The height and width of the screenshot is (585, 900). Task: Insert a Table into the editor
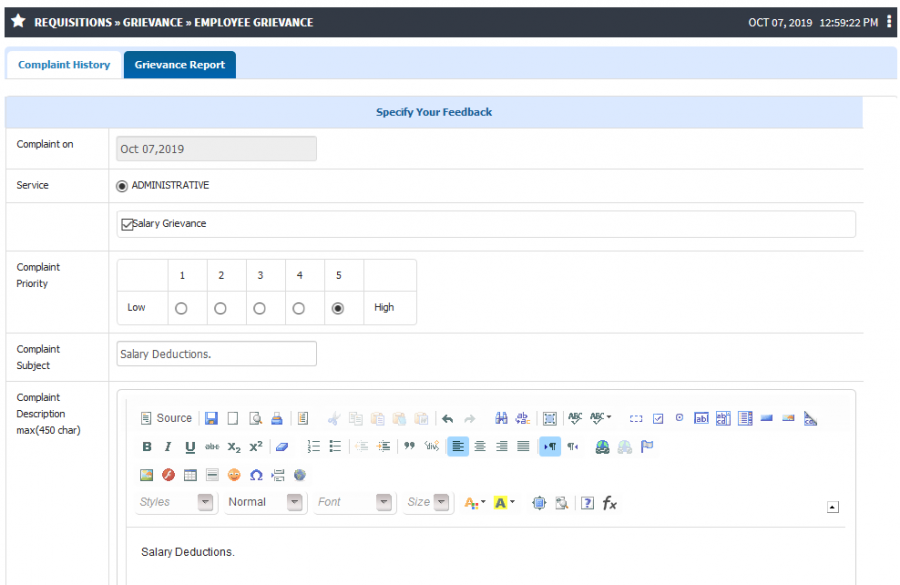190,475
